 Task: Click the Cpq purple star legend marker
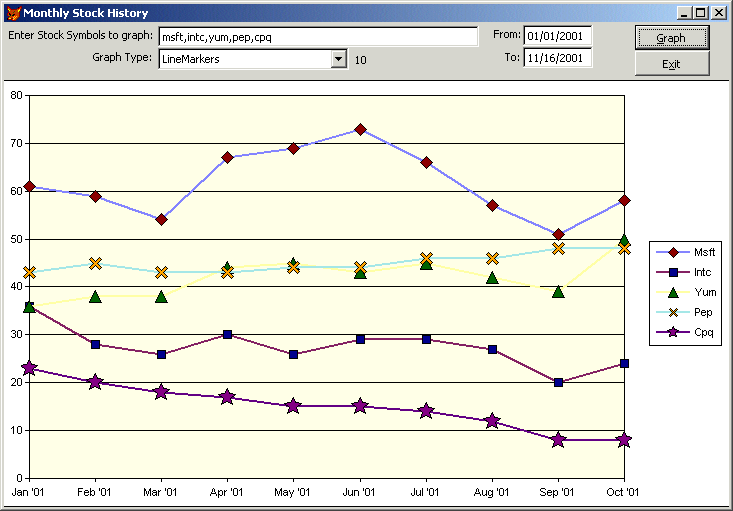(x=674, y=332)
